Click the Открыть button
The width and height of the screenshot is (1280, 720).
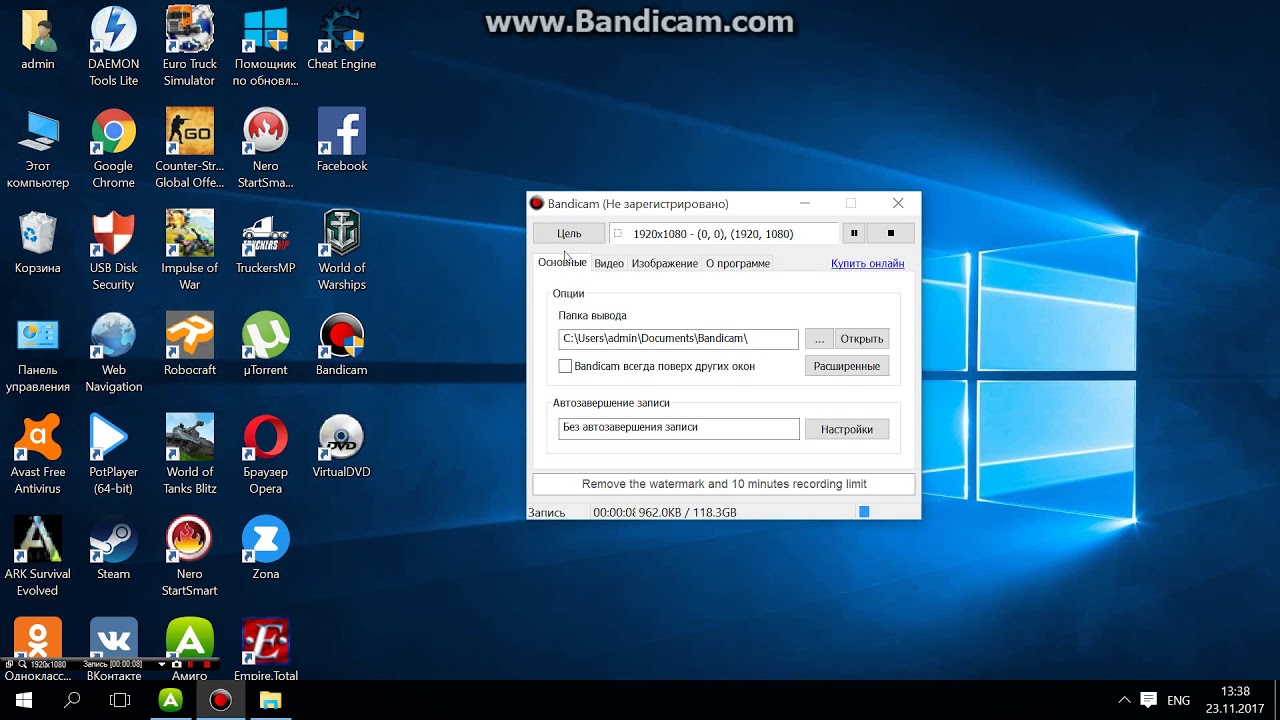(862, 339)
